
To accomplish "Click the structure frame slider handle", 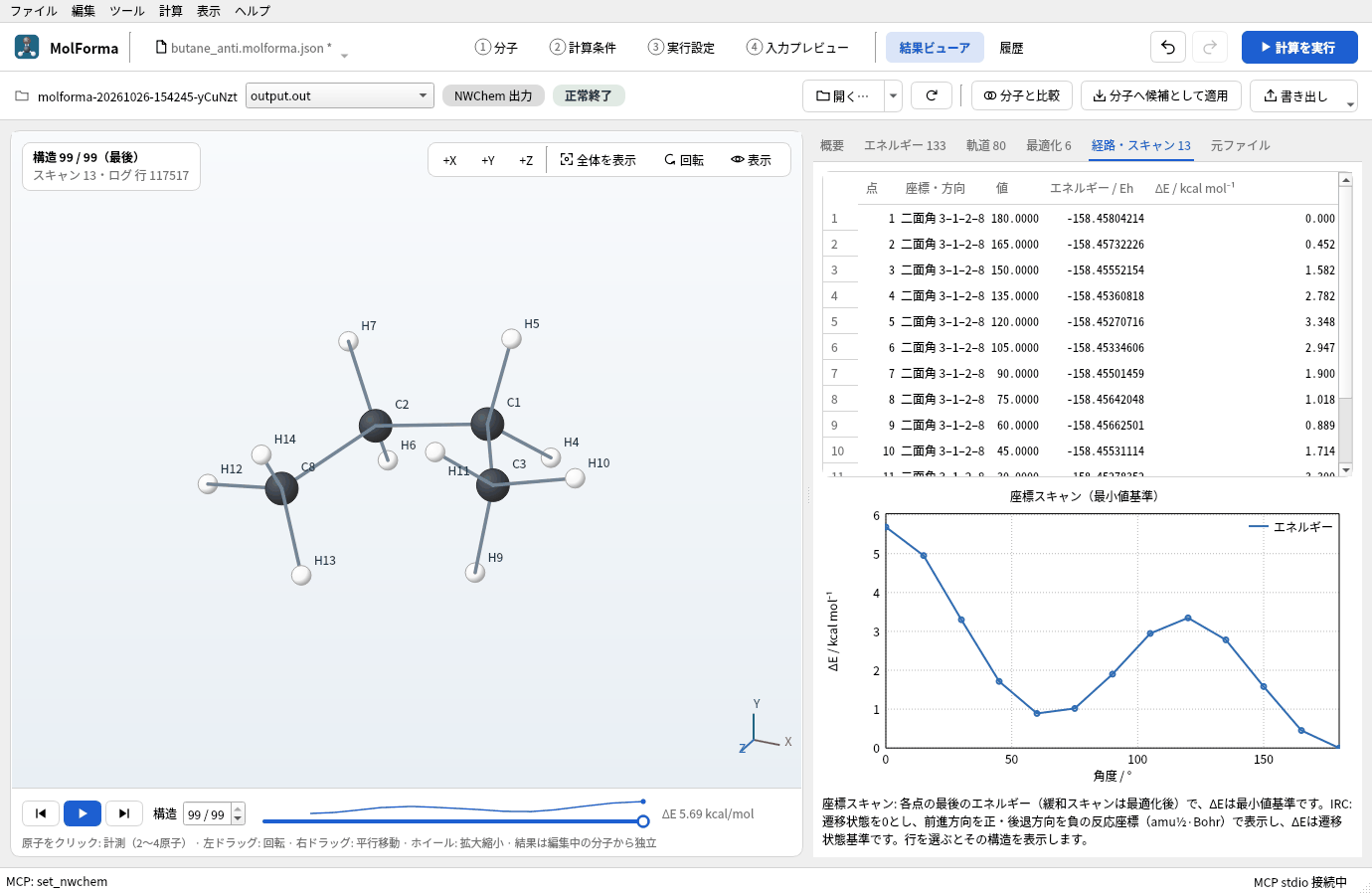I will tap(643, 821).
